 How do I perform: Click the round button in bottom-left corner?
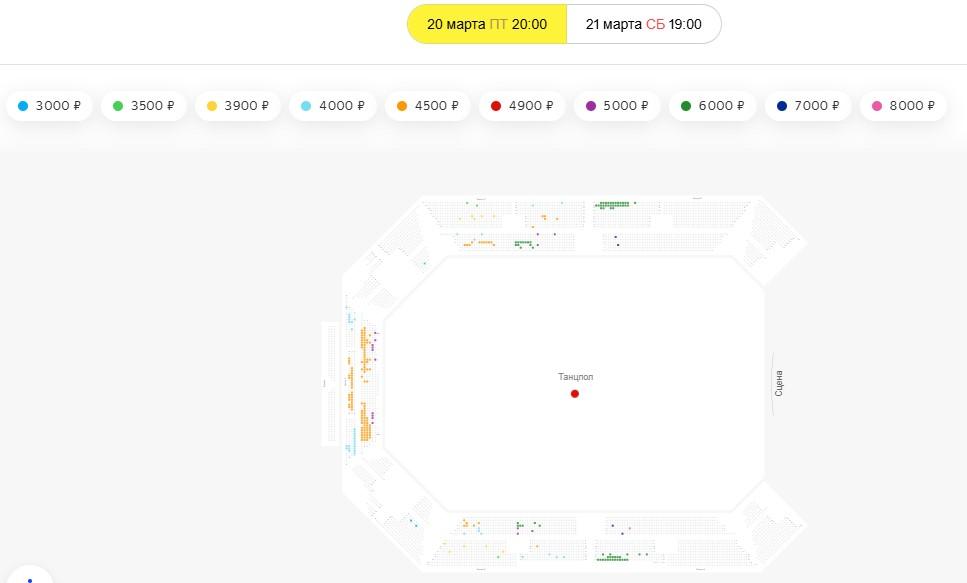click(28, 577)
